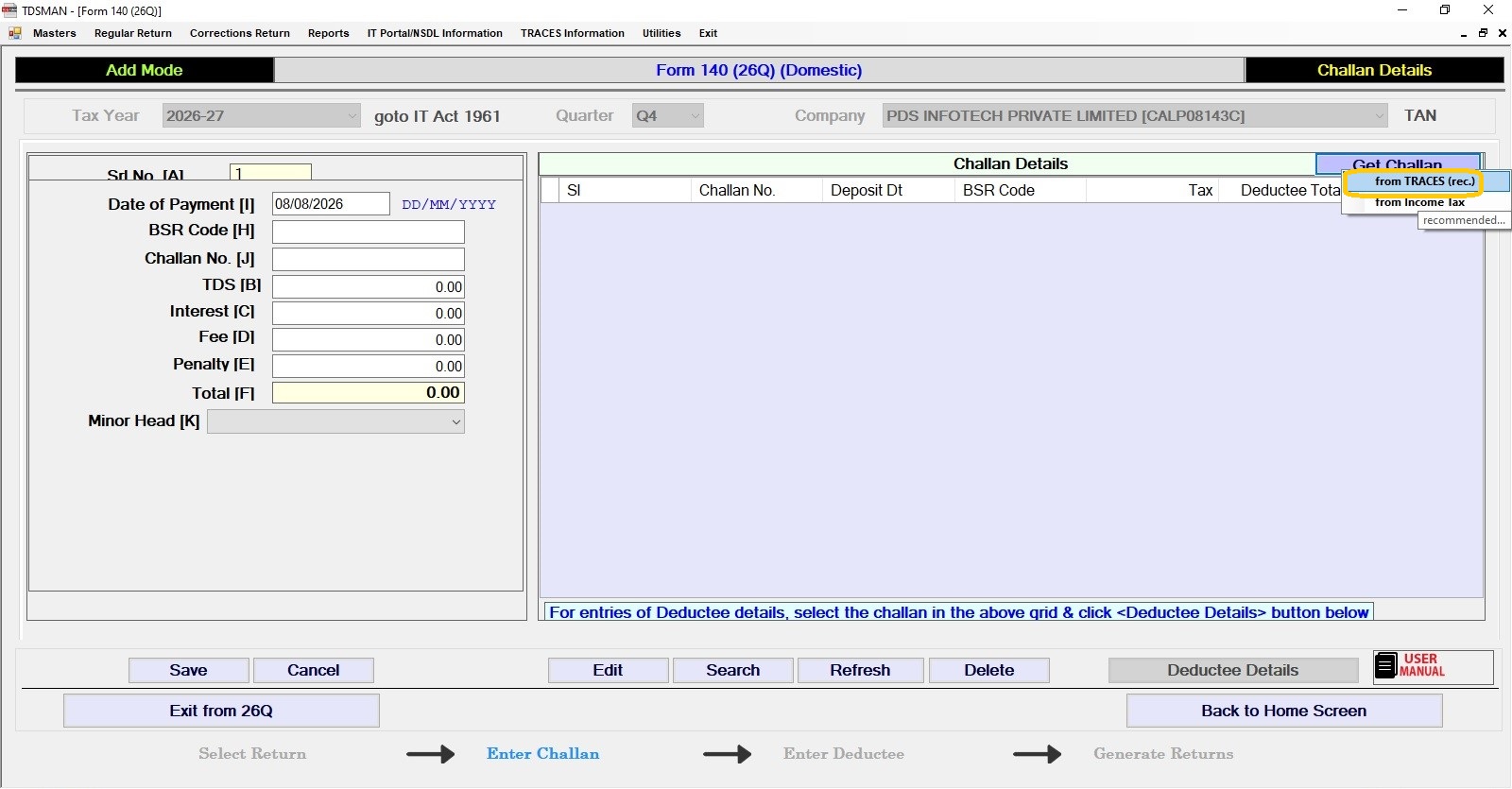Minimize the inner form window
Viewport: 1512px width, 789px height.
point(1464,33)
